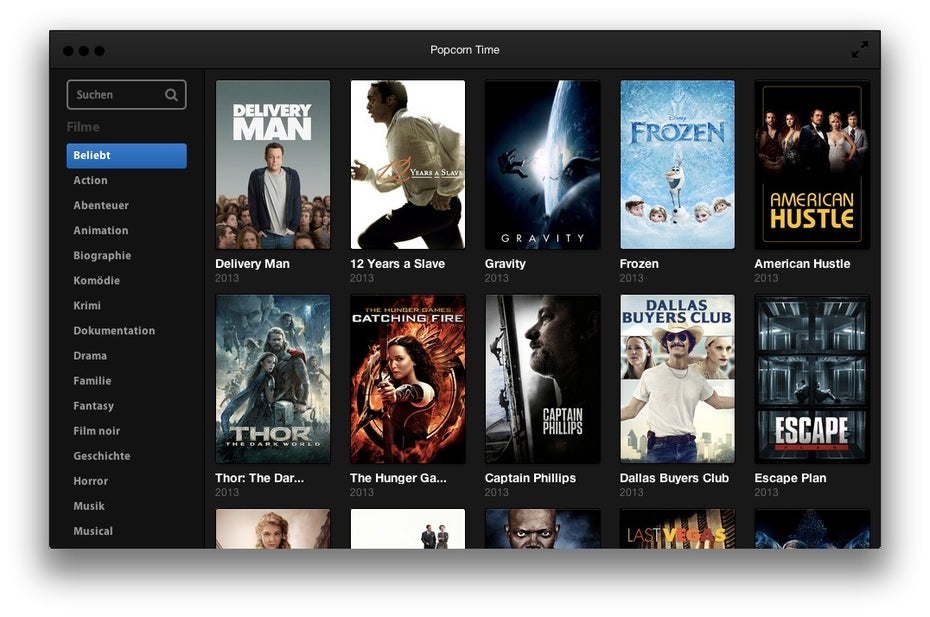Select the Musical genre
This screenshot has width=930, height=617.
point(93,531)
